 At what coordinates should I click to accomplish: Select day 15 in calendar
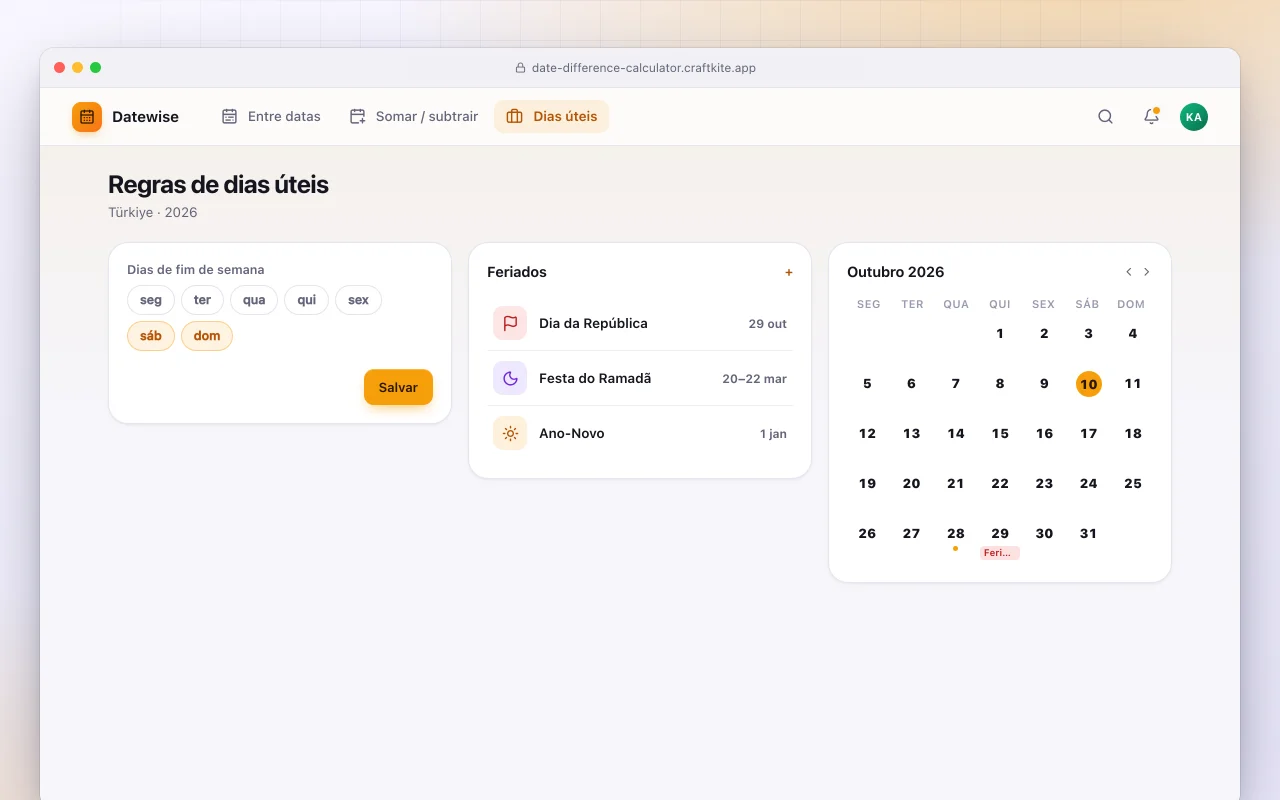click(1000, 434)
